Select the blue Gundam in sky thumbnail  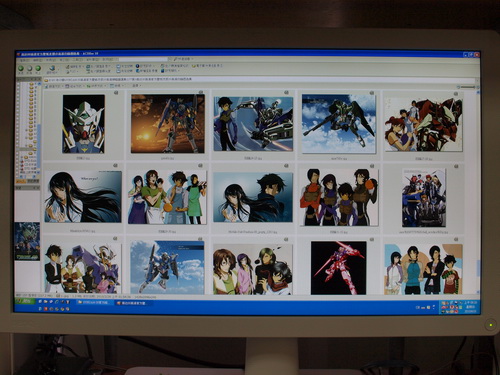tap(167, 268)
